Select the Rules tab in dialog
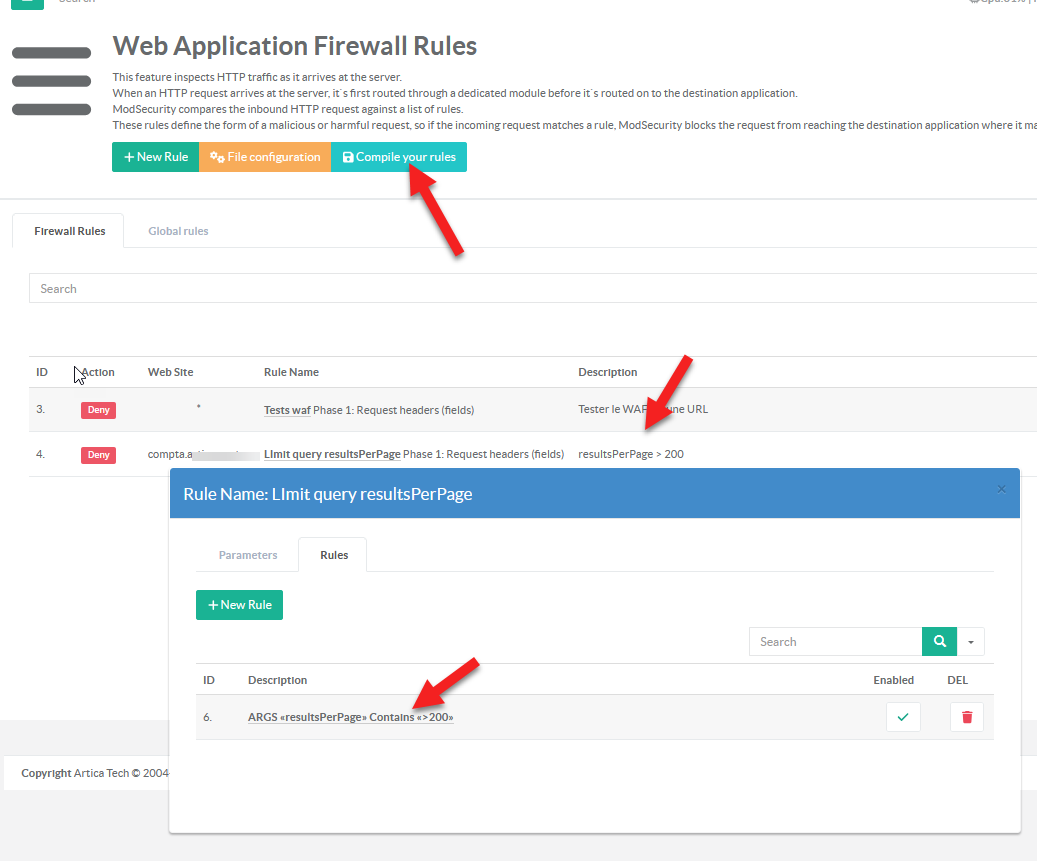Screen dimensions: 1037x861 334,555
